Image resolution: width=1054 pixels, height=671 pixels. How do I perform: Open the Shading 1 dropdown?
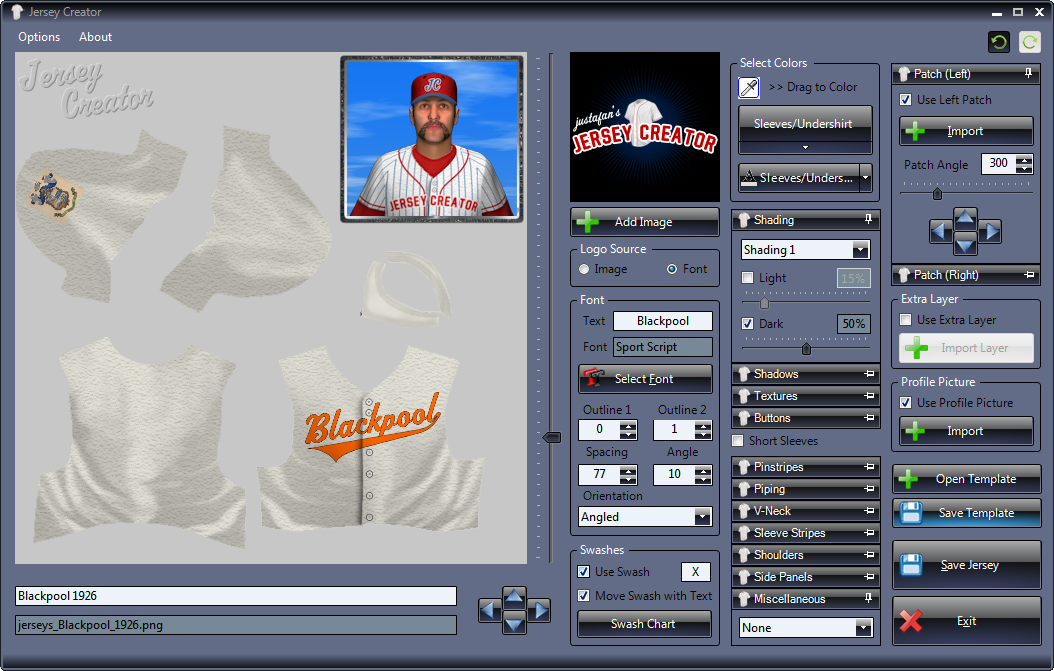[x=860, y=250]
